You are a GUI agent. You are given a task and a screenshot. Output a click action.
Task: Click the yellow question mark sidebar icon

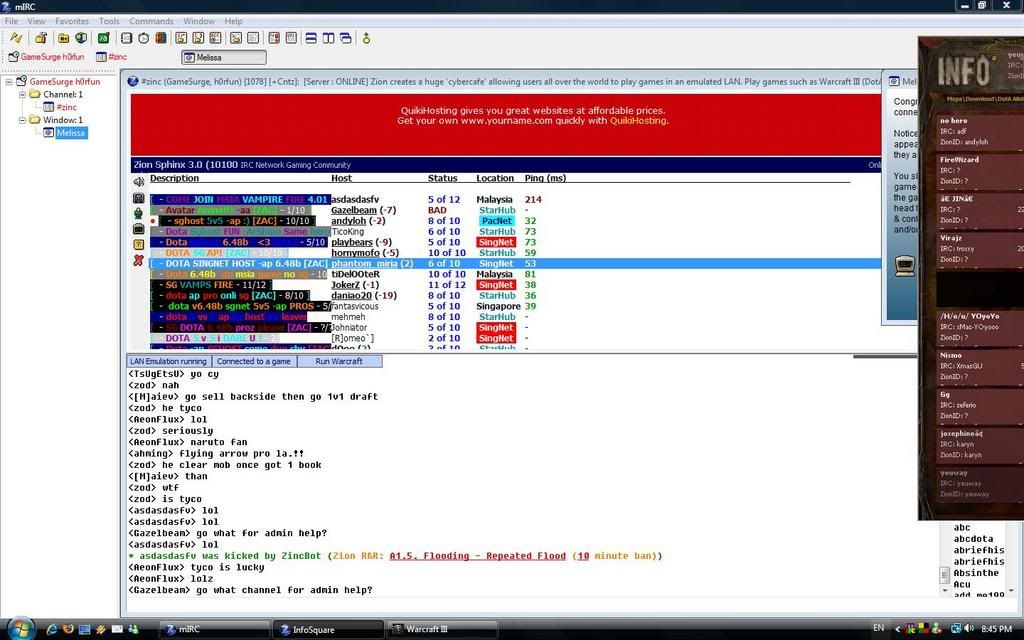click(138, 244)
